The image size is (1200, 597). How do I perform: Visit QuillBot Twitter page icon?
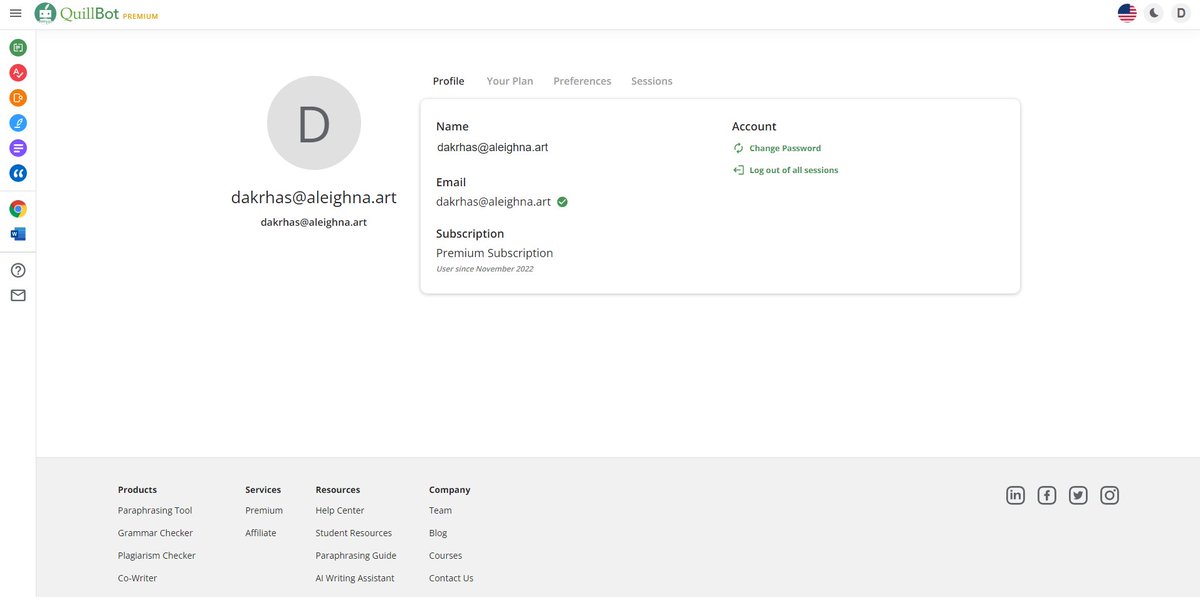1078,495
